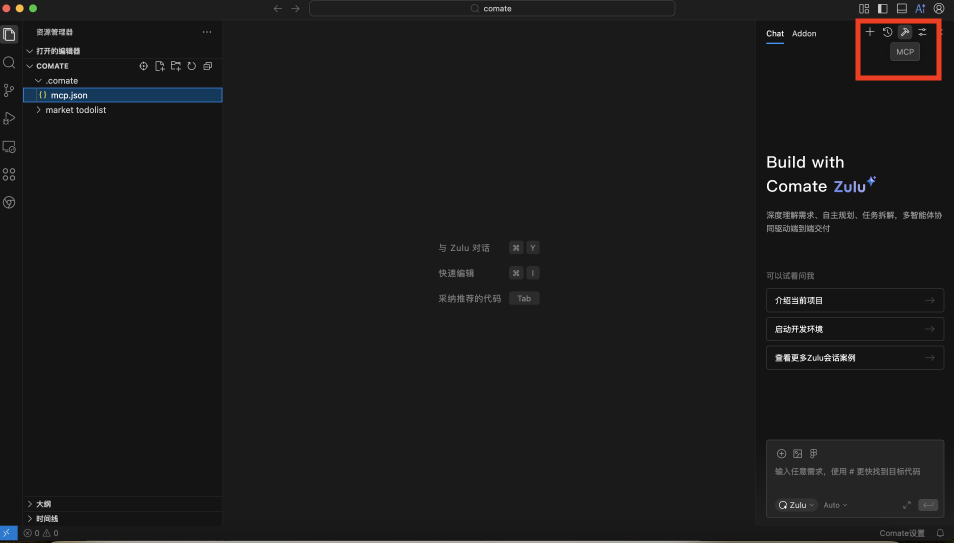Add context with circled plus icon
The image size is (954, 543).
click(782, 454)
